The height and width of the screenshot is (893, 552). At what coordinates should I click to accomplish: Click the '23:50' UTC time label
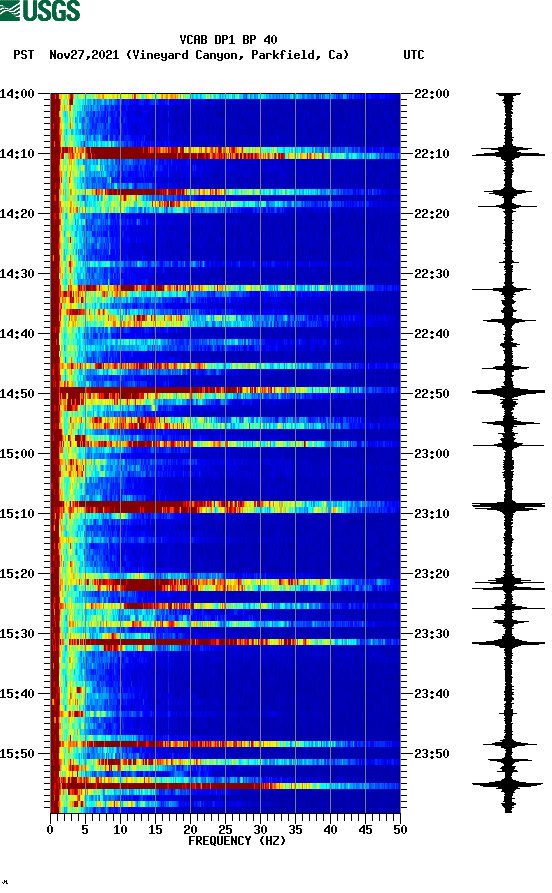tap(432, 753)
